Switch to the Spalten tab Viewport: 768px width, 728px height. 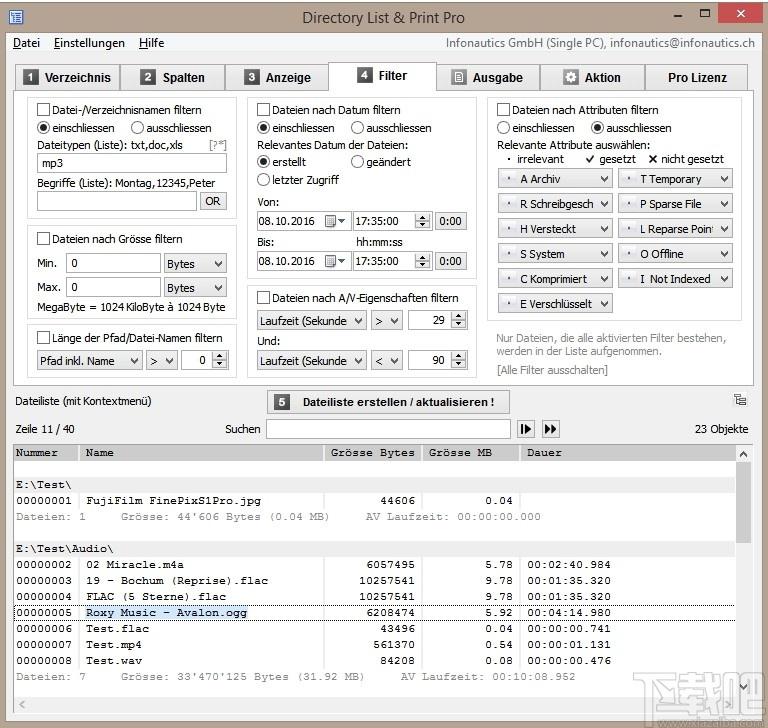point(172,77)
